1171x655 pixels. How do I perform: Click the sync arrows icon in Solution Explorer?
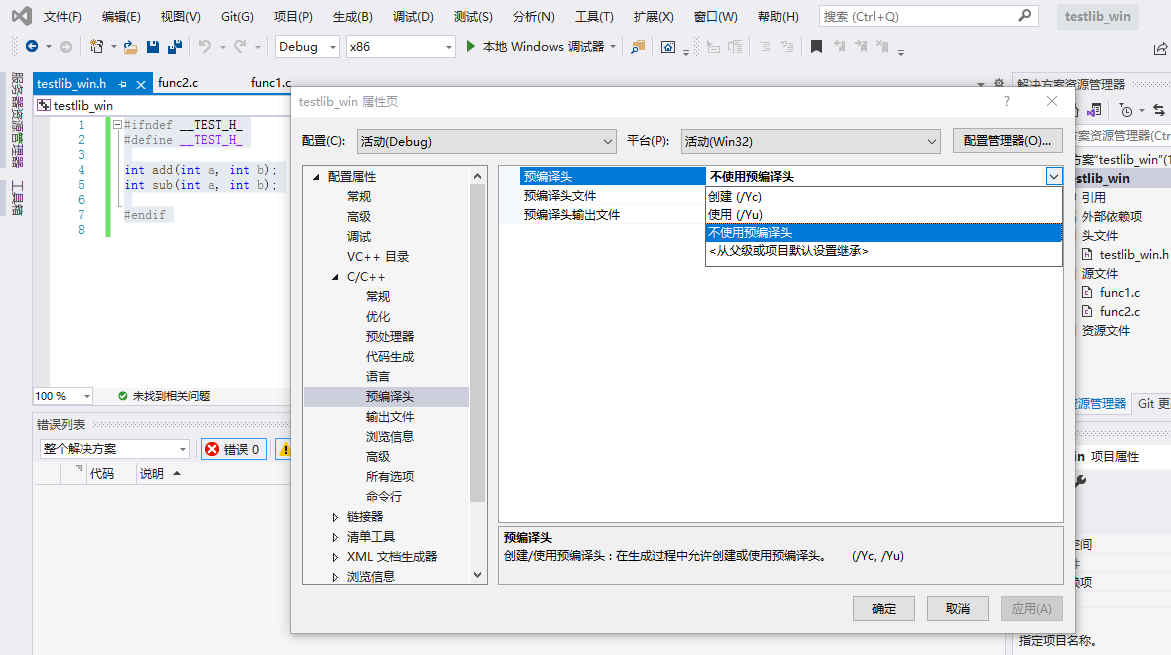coord(1159,110)
